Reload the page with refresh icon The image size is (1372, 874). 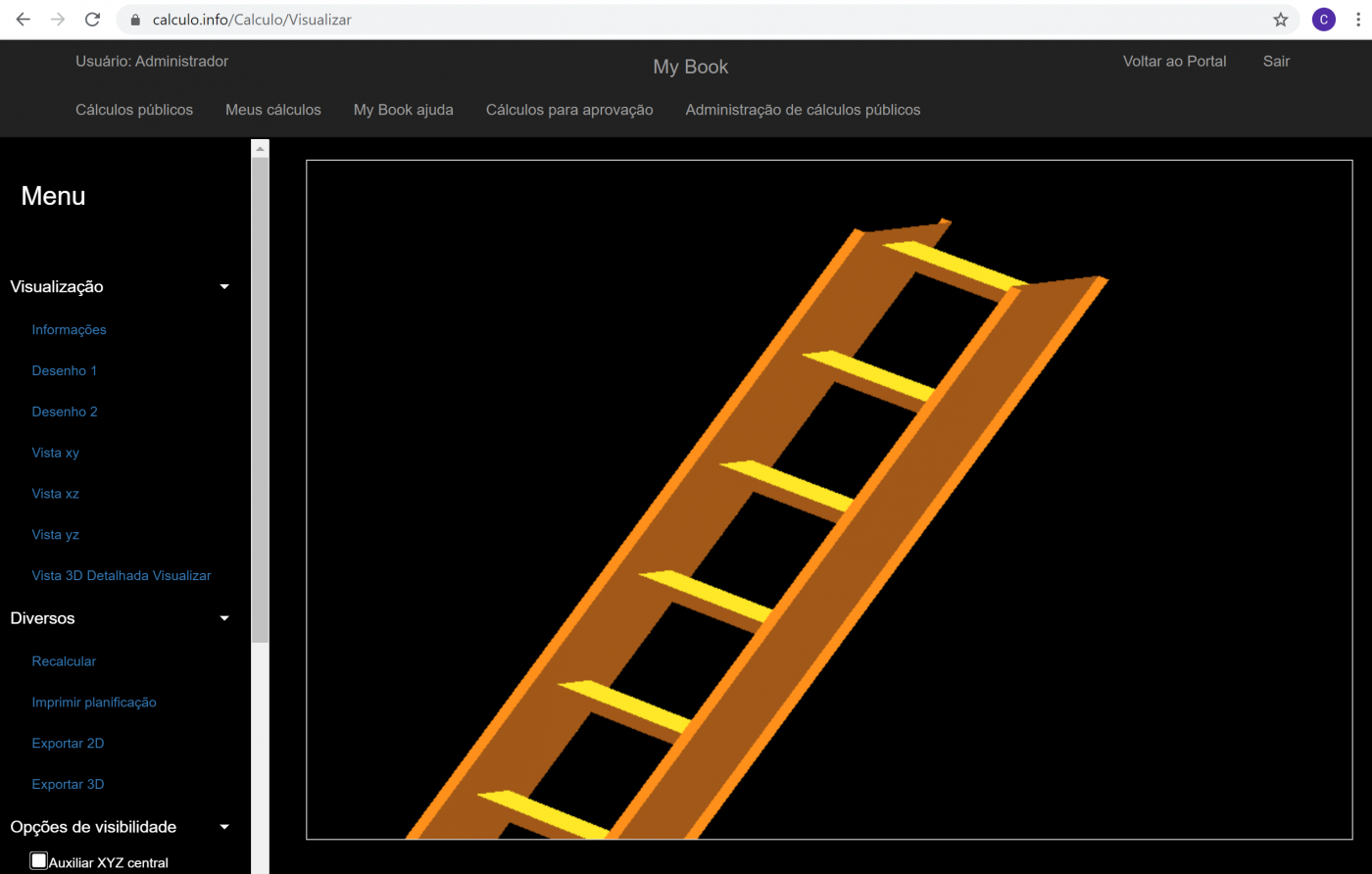[92, 20]
